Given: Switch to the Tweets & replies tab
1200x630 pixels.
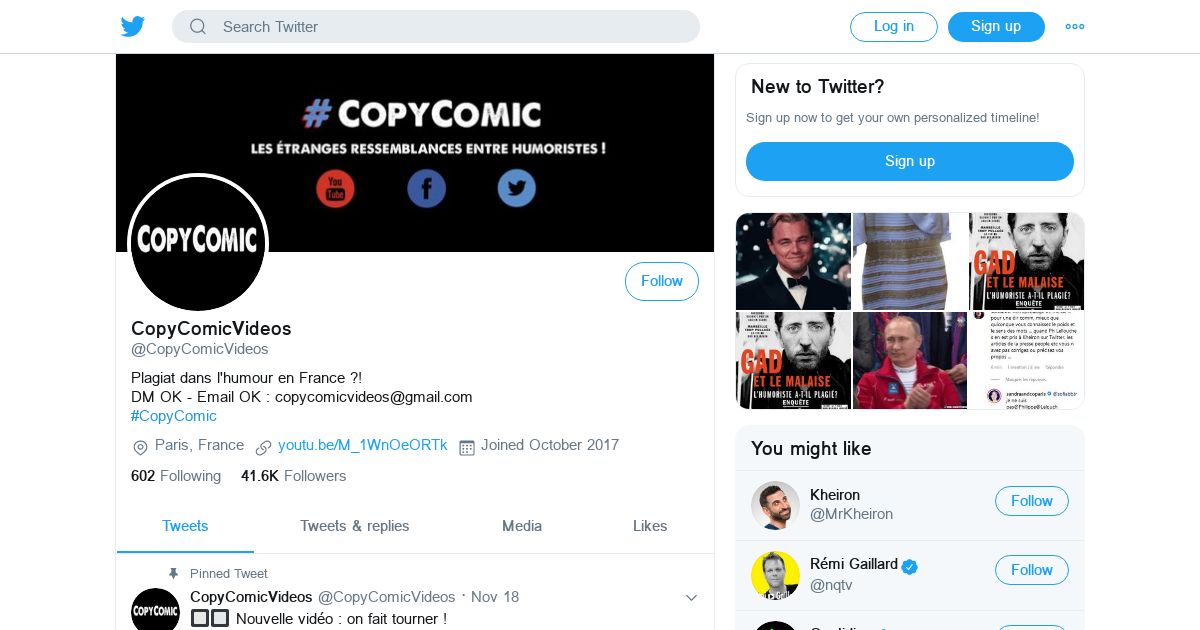Looking at the screenshot, I should pos(354,526).
